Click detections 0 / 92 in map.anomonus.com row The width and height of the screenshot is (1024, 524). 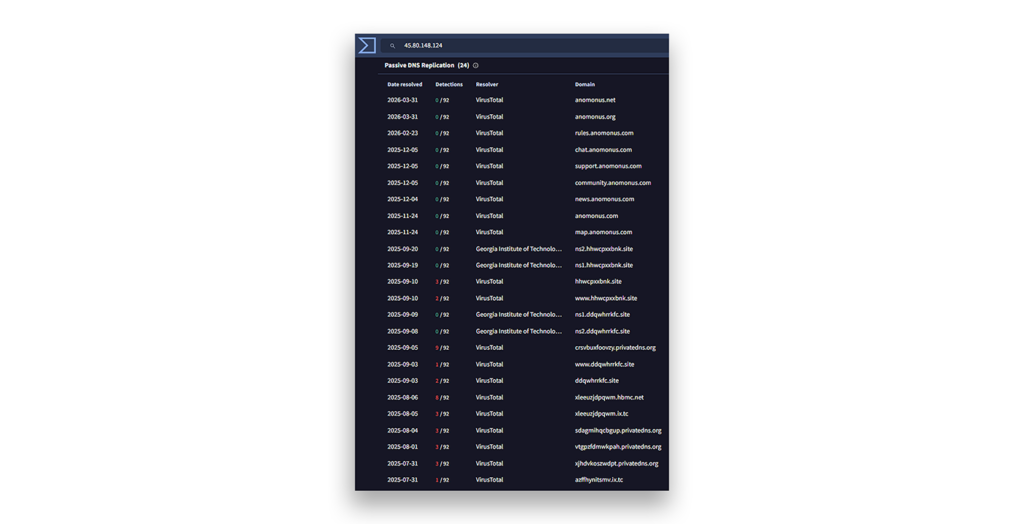[442, 232]
